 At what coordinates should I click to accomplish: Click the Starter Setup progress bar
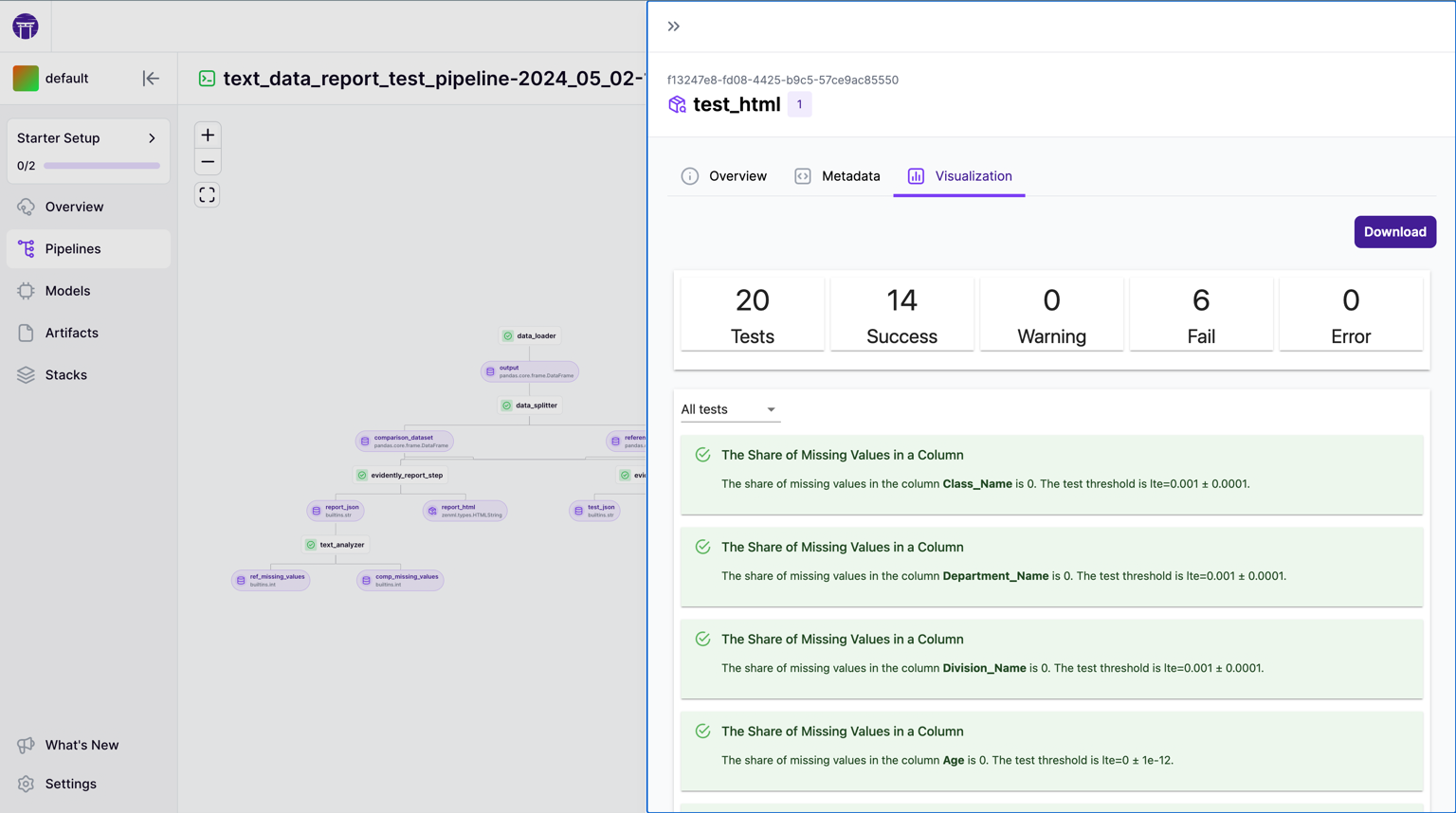coord(101,166)
